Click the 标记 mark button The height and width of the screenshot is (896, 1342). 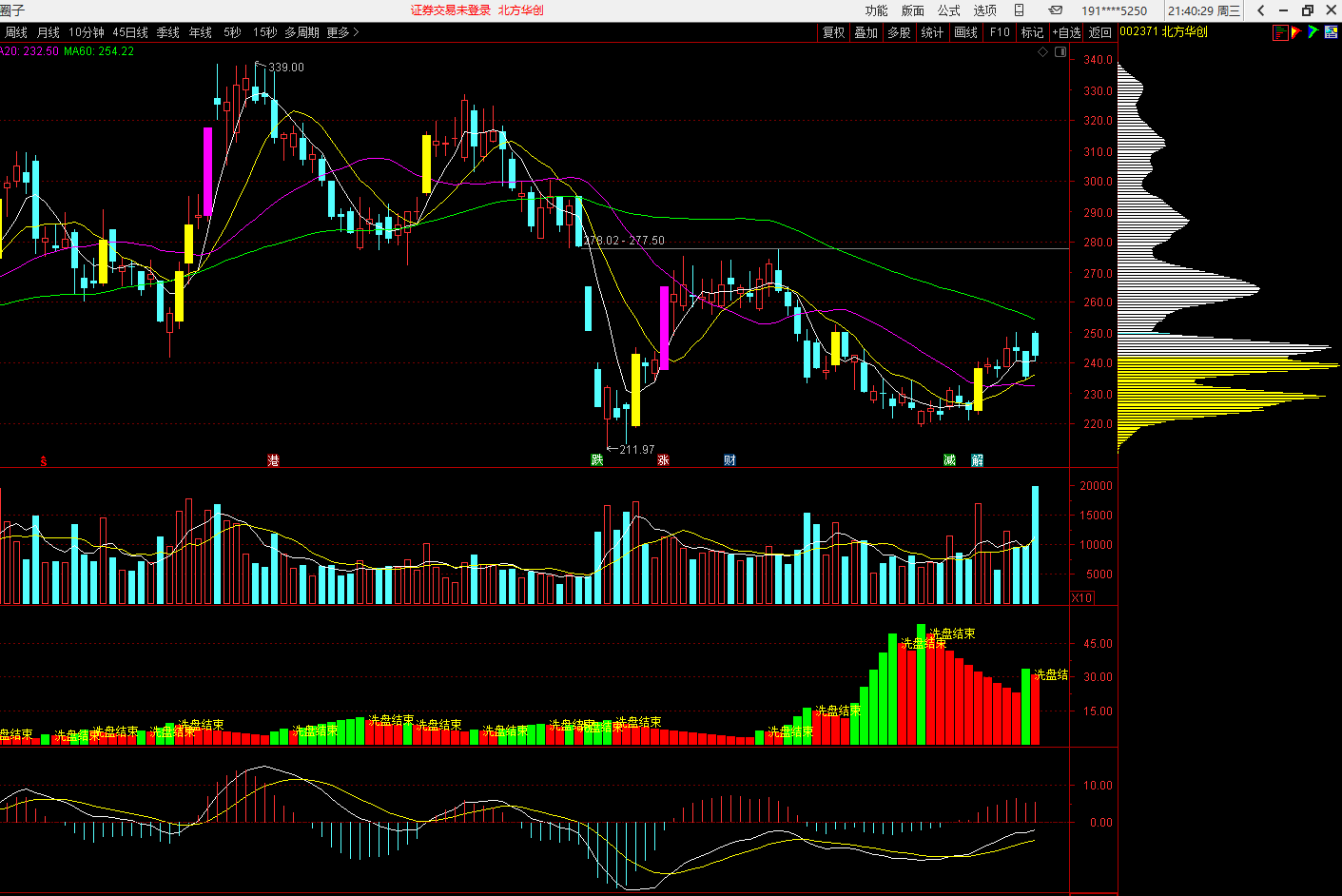click(1032, 32)
